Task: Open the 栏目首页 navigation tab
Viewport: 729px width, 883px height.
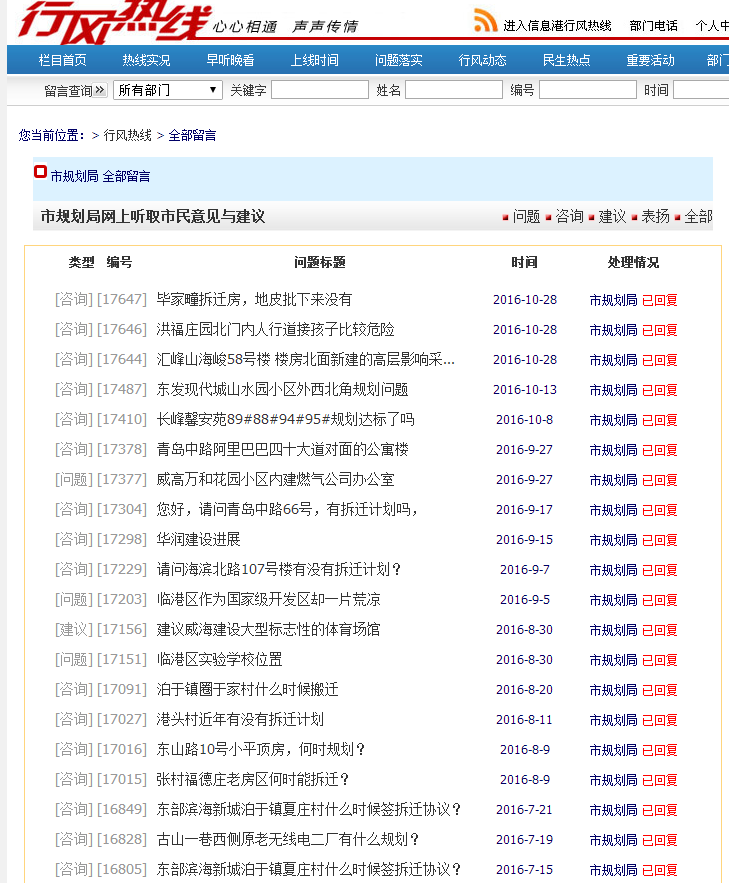Action: (63, 60)
